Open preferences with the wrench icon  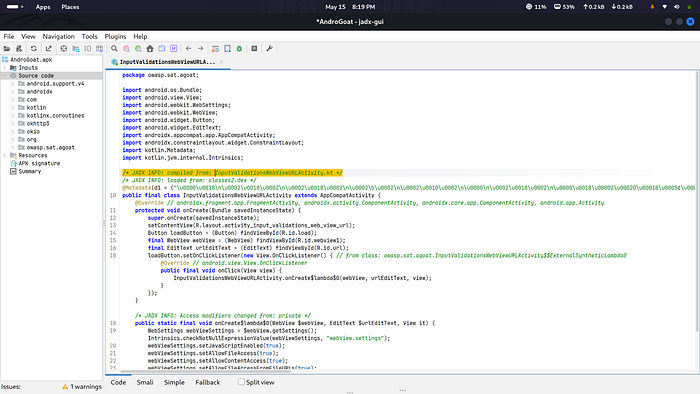pyautogui.click(x=269, y=49)
